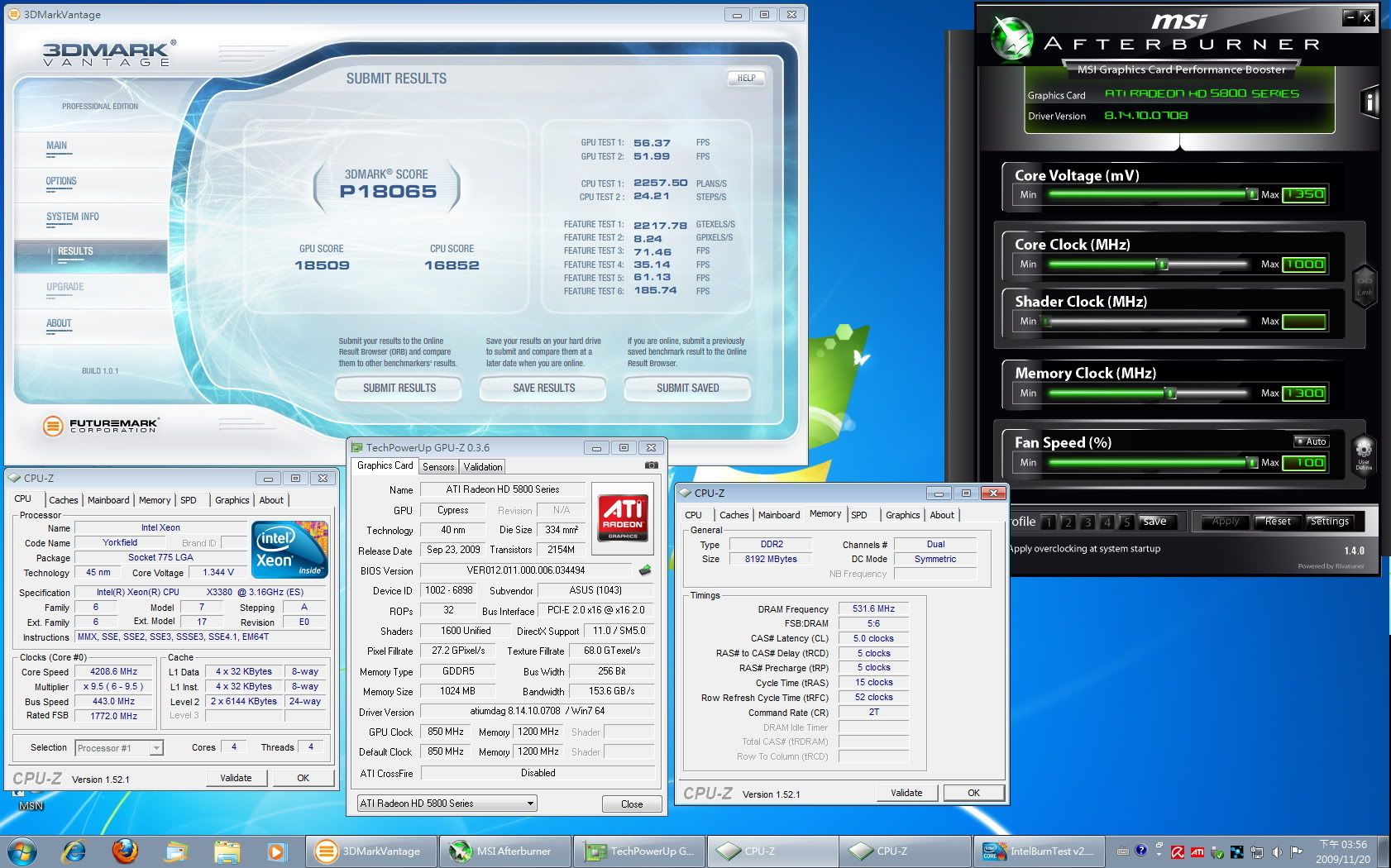The height and width of the screenshot is (868, 1391).
Task: Toggle Apply overclocking at system startup
Action: [x=1084, y=548]
